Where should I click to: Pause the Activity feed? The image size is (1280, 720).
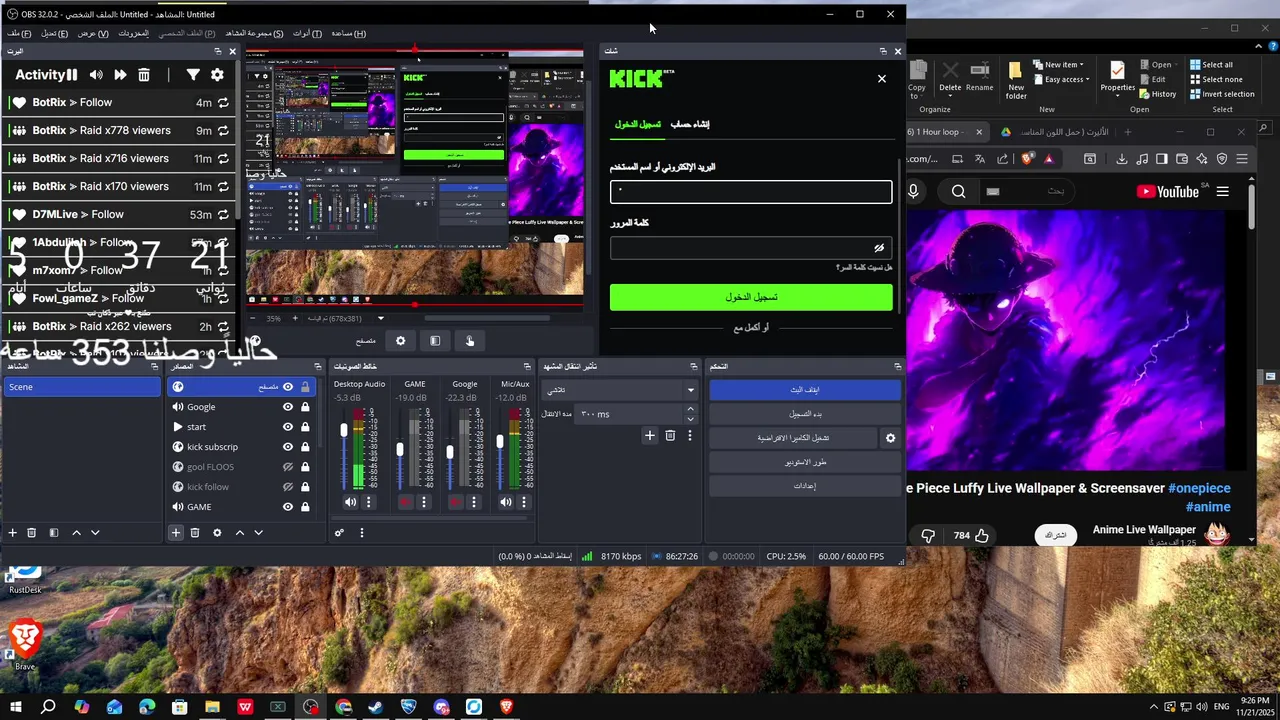pyautogui.click(x=72, y=75)
